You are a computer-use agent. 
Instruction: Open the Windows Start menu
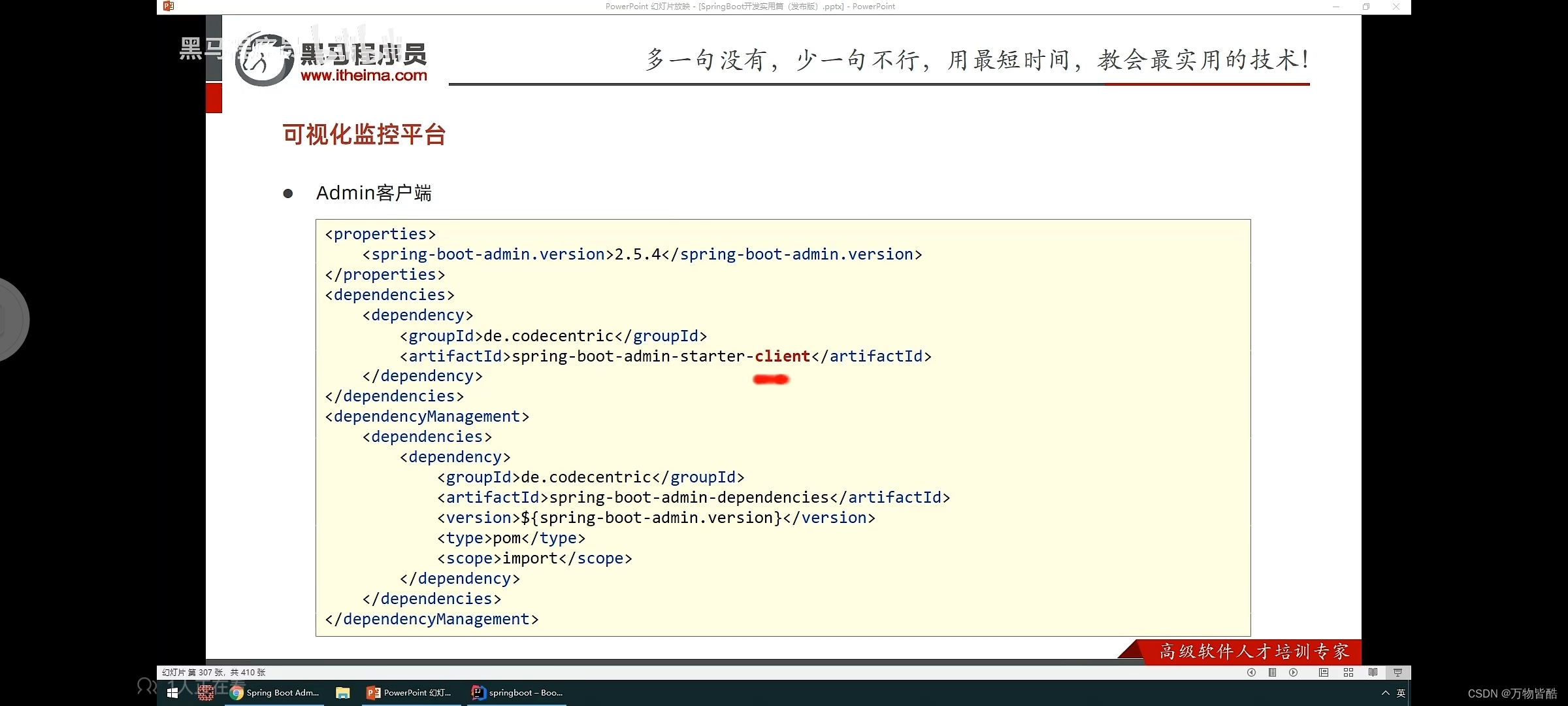[x=172, y=693]
